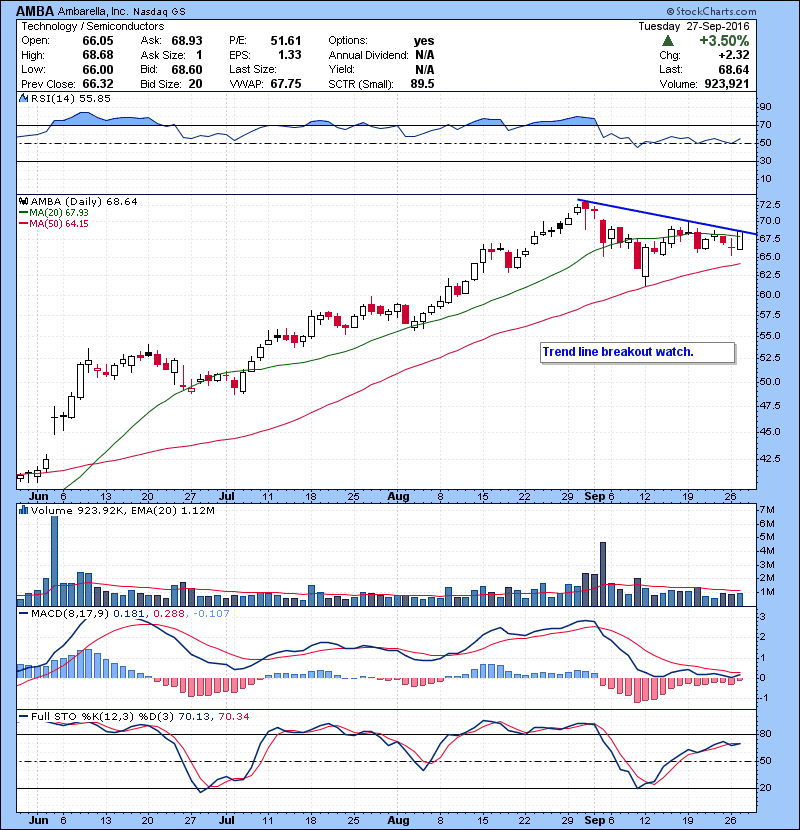Click the MACD histogram value -0.107

coord(211,614)
